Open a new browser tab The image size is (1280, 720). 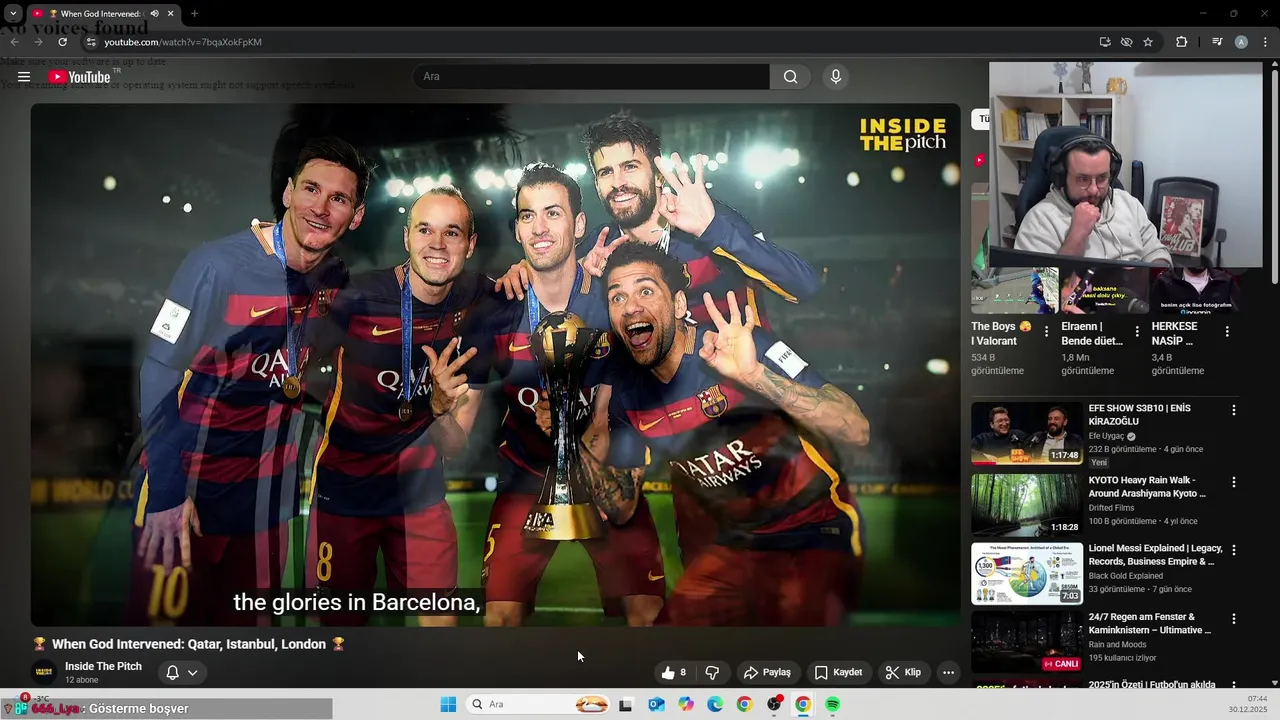coord(194,14)
